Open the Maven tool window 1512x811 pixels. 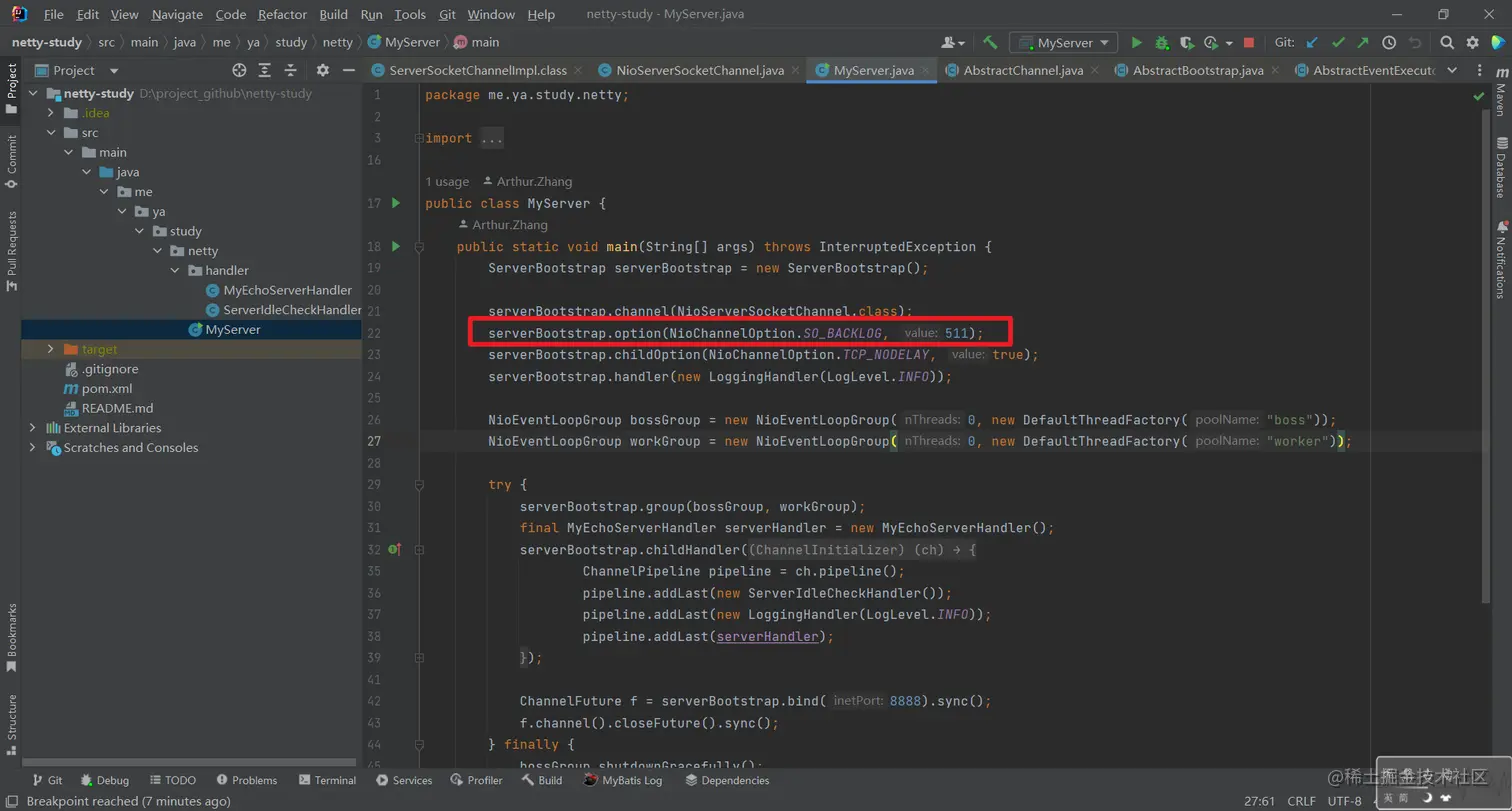1500,94
